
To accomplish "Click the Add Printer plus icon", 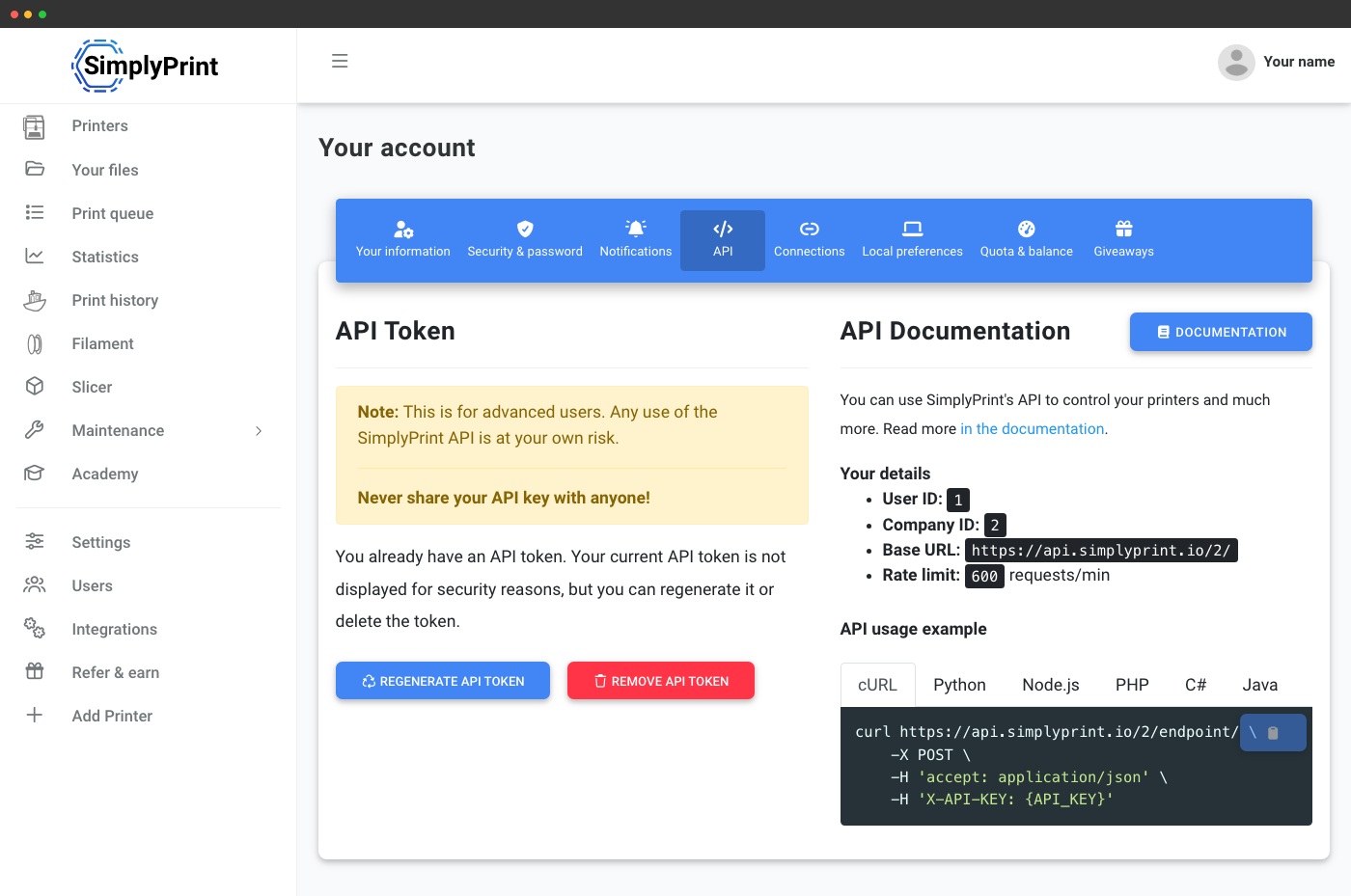I will [x=35, y=715].
